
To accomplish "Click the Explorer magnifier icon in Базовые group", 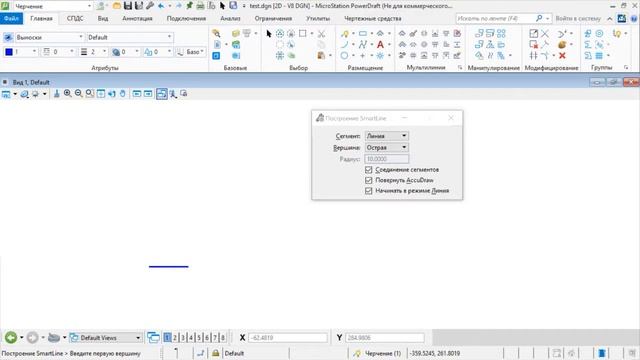I will click(216, 33).
